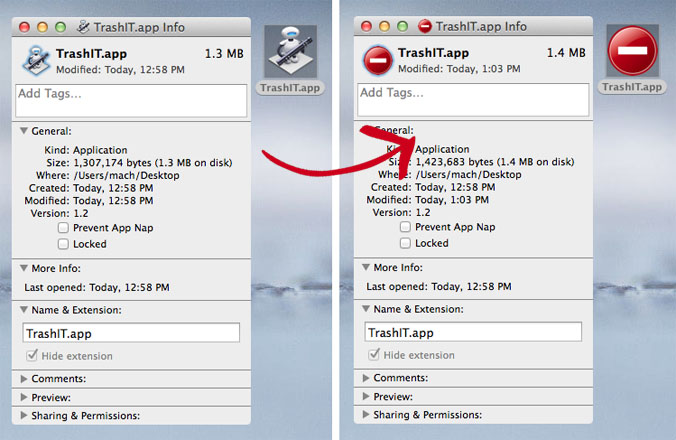Click the Add Tags field in left window
The height and width of the screenshot is (440, 676).
(131, 101)
